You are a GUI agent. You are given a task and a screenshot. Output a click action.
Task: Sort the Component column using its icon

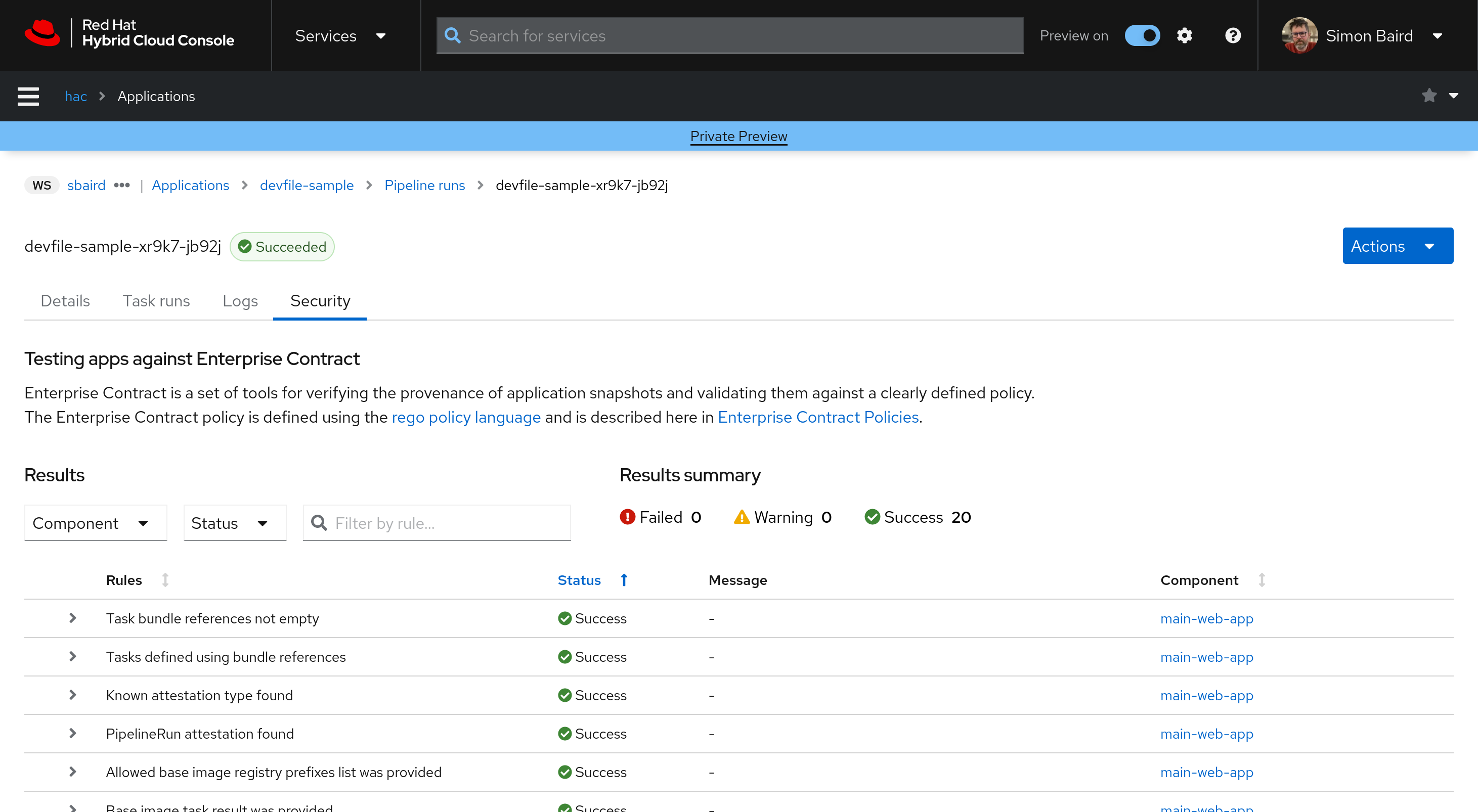coord(1262,580)
